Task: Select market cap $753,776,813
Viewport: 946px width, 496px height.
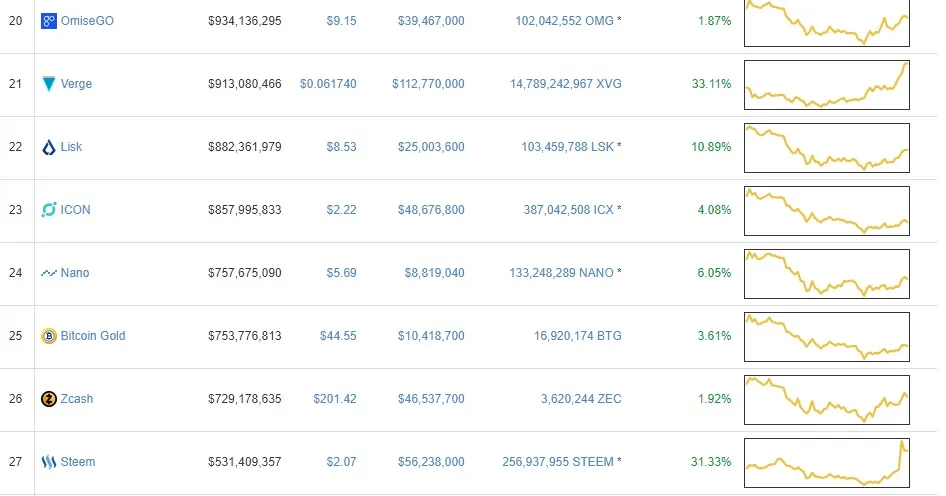Action: click(245, 335)
